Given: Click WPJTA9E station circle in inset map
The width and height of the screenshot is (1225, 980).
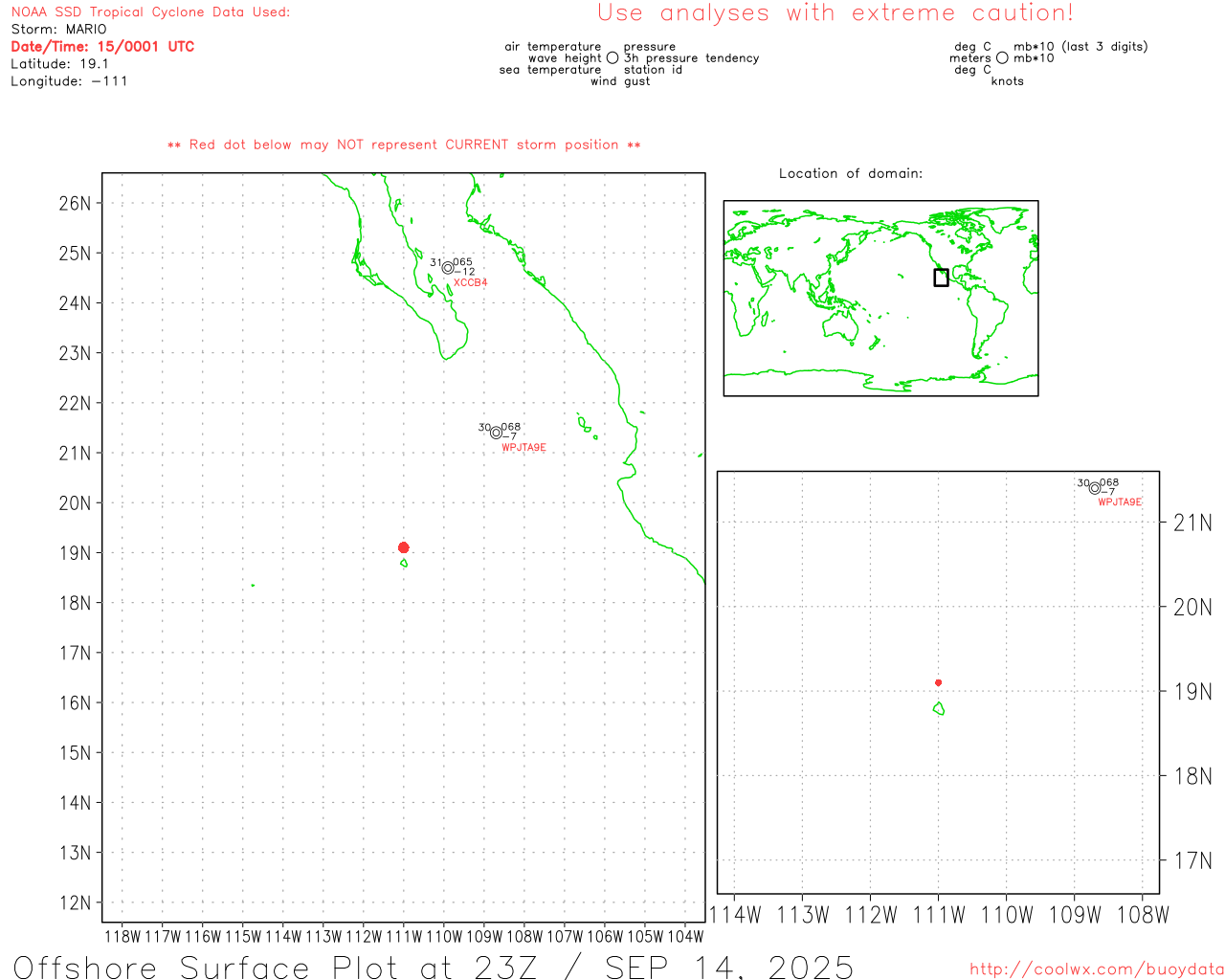Looking at the screenshot, I should point(1095,488).
